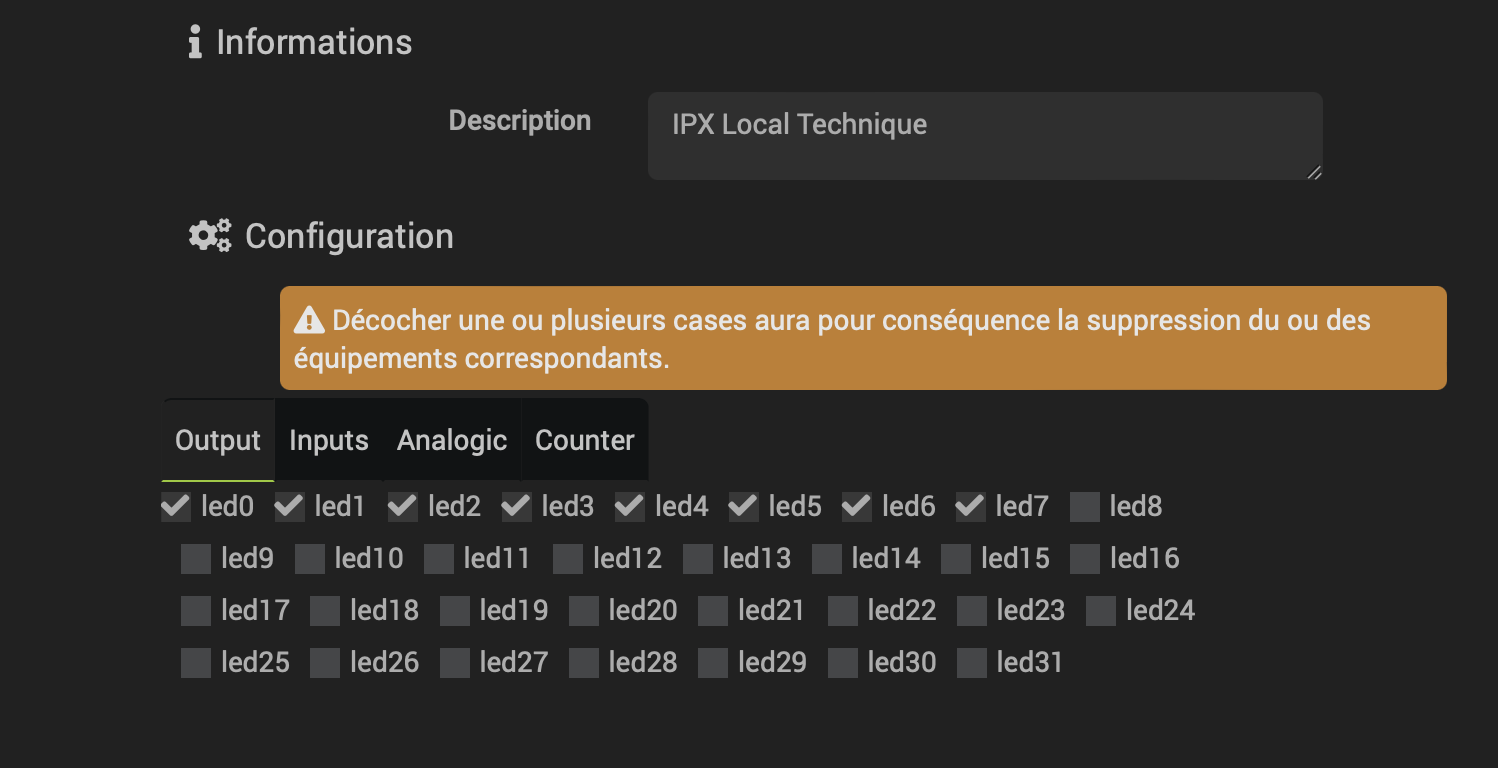Click the warning triangle in the orange banner
1498x768 pixels.
pyautogui.click(x=308, y=319)
